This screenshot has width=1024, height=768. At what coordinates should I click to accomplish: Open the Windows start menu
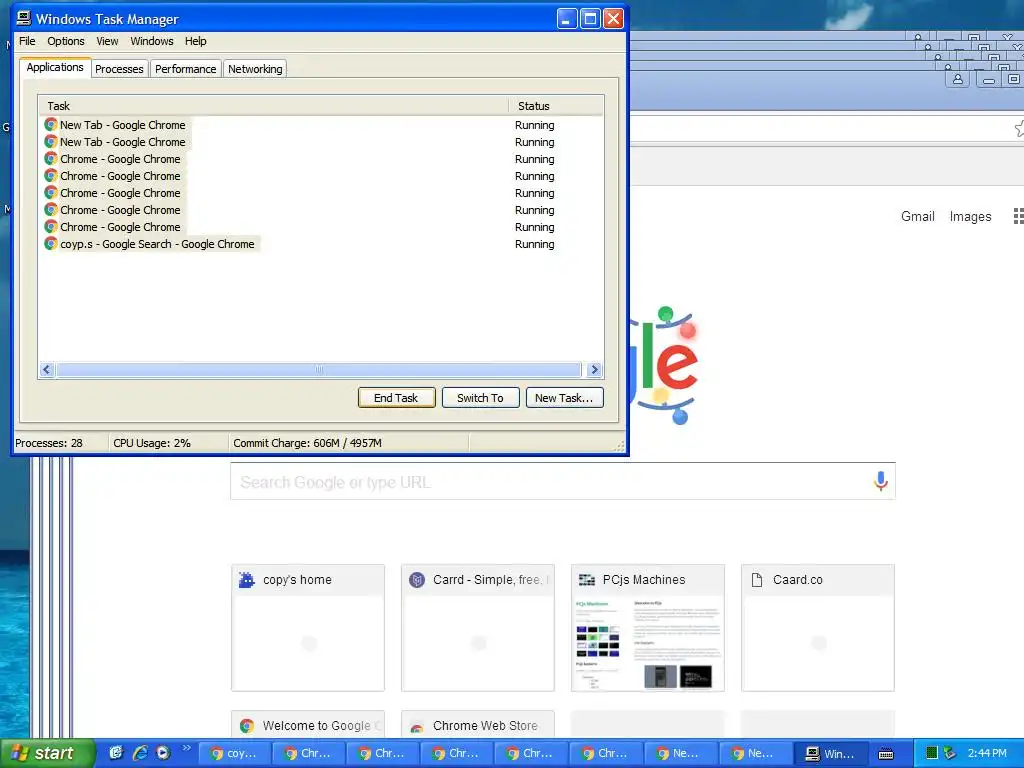click(47, 753)
